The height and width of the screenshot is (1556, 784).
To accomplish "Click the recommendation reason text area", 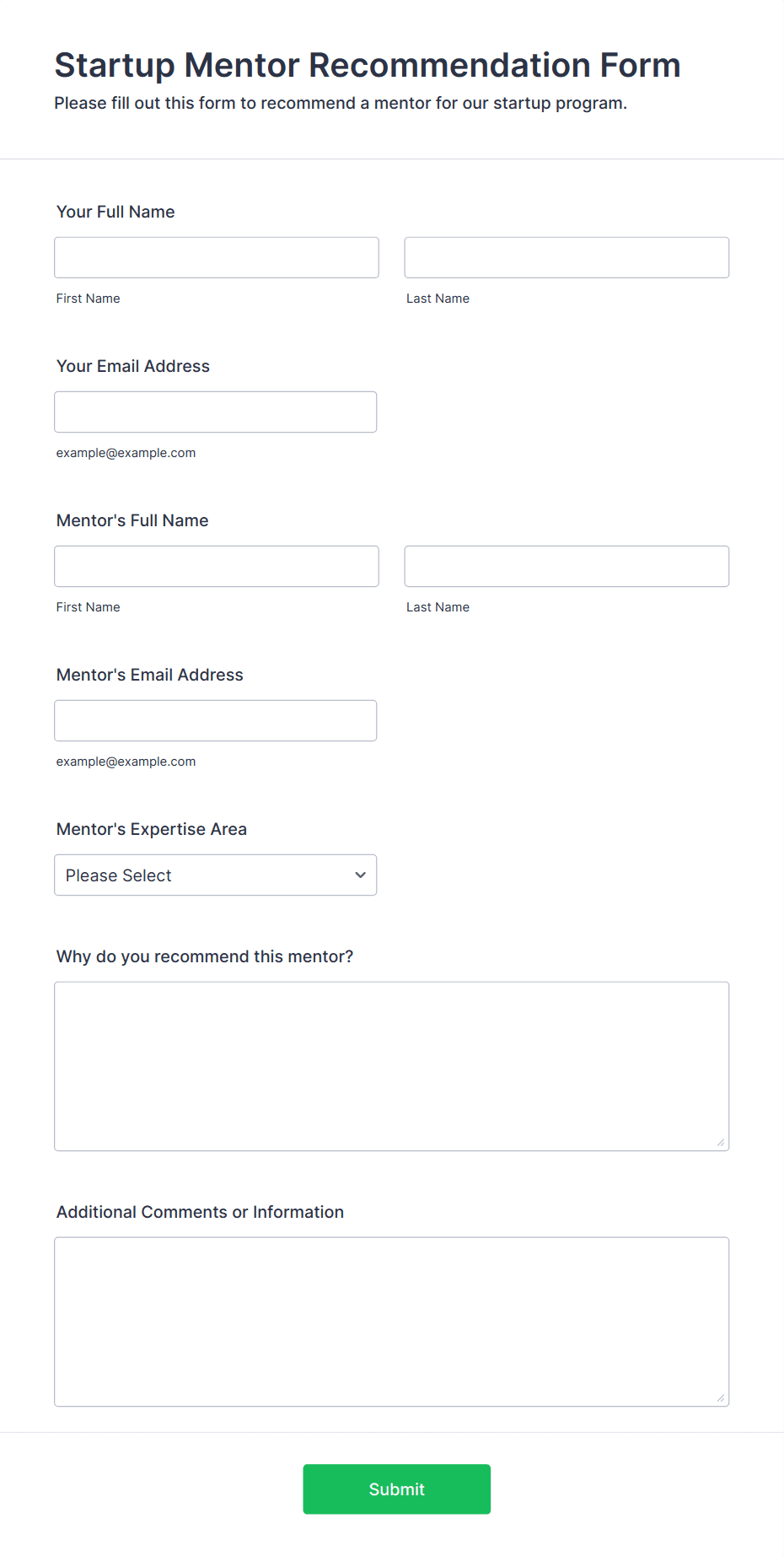I will 392,1066.
